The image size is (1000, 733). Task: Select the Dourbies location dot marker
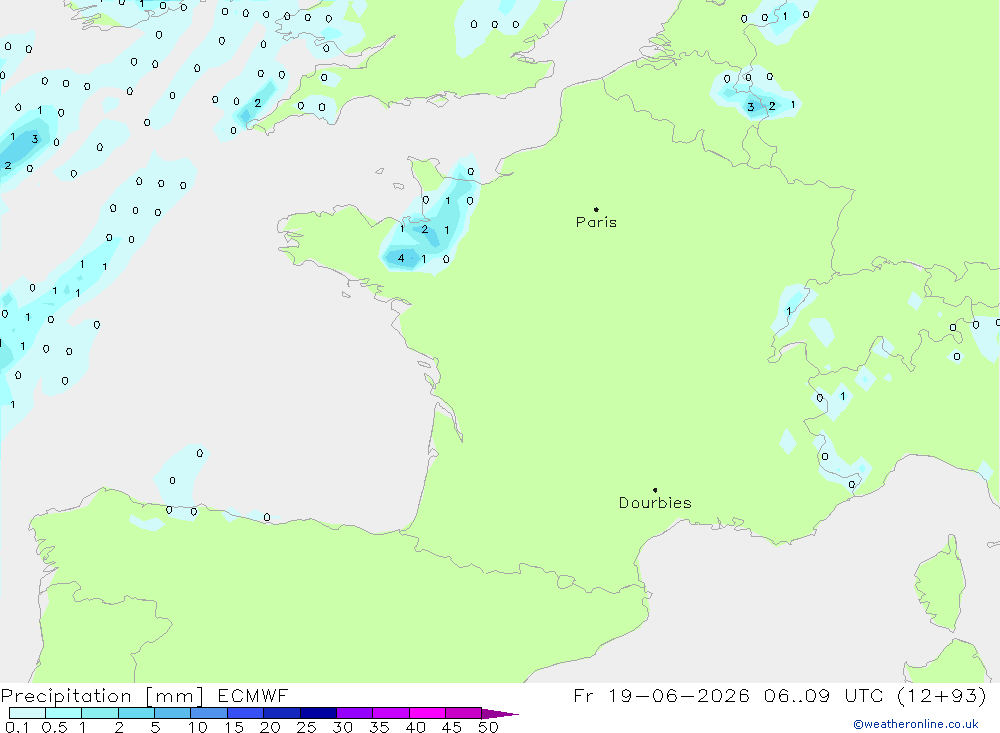(655, 490)
